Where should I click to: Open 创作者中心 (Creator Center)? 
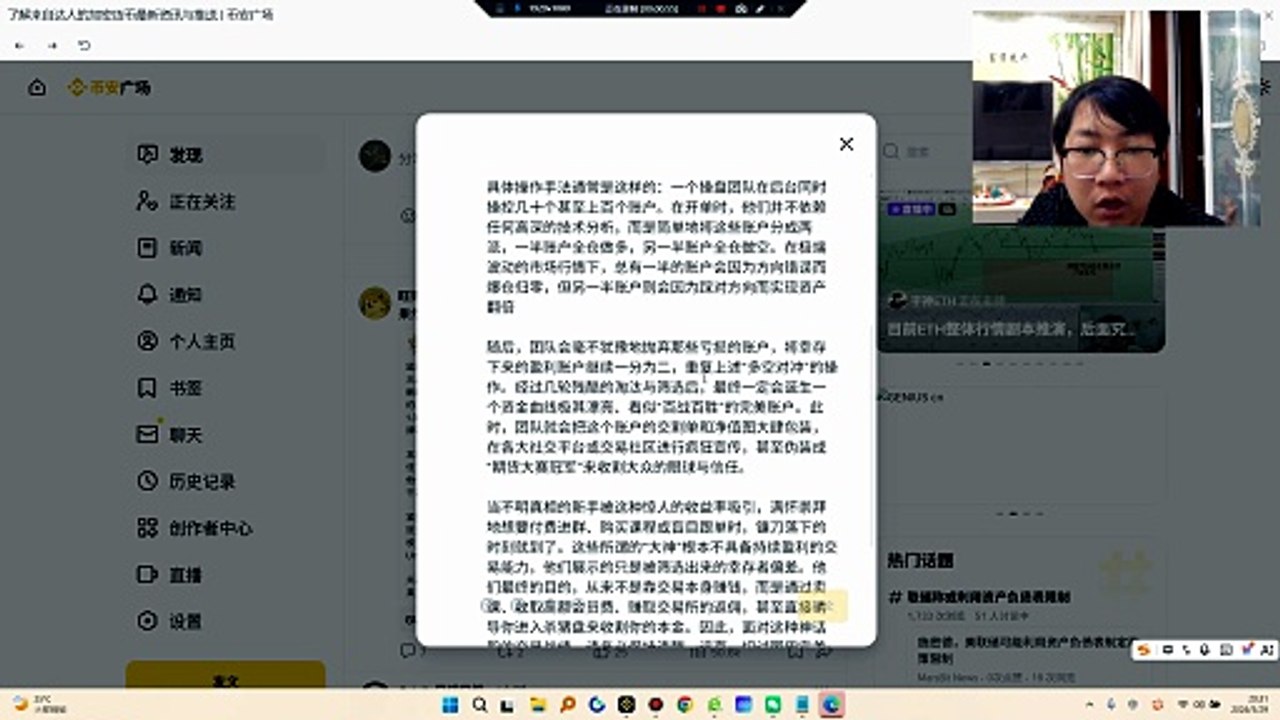tap(227, 528)
